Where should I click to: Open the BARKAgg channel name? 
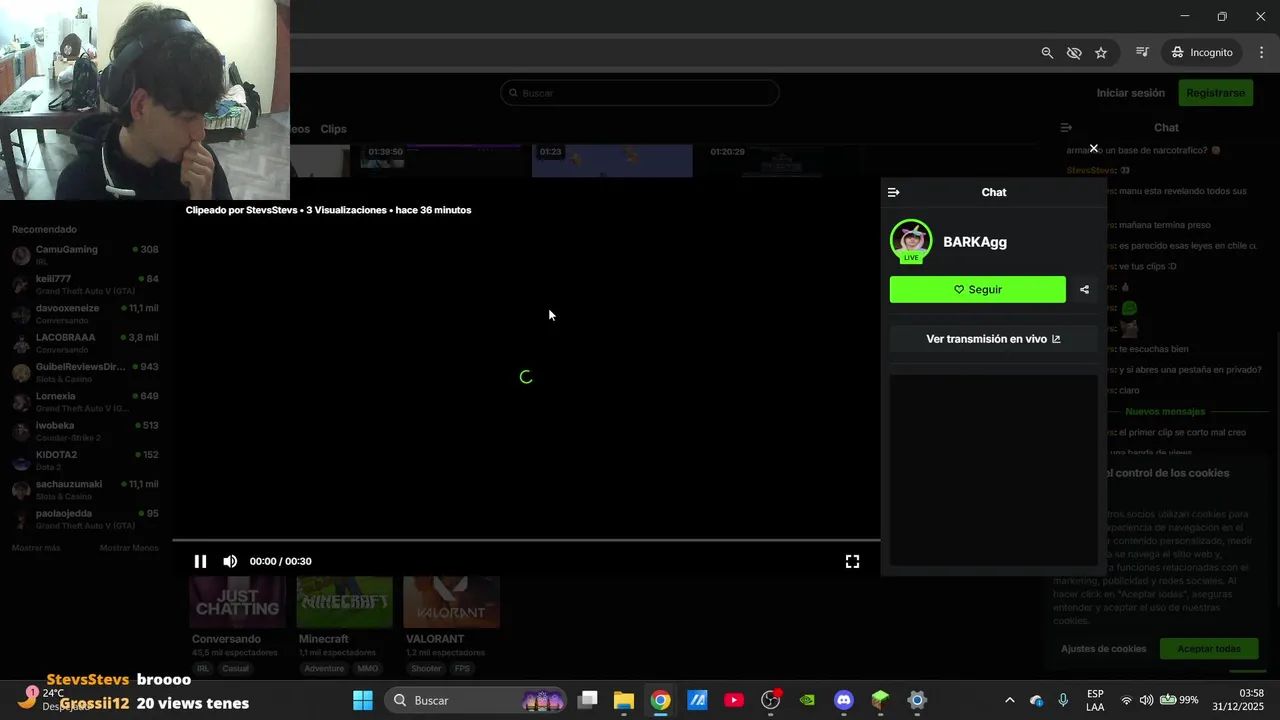(x=975, y=242)
